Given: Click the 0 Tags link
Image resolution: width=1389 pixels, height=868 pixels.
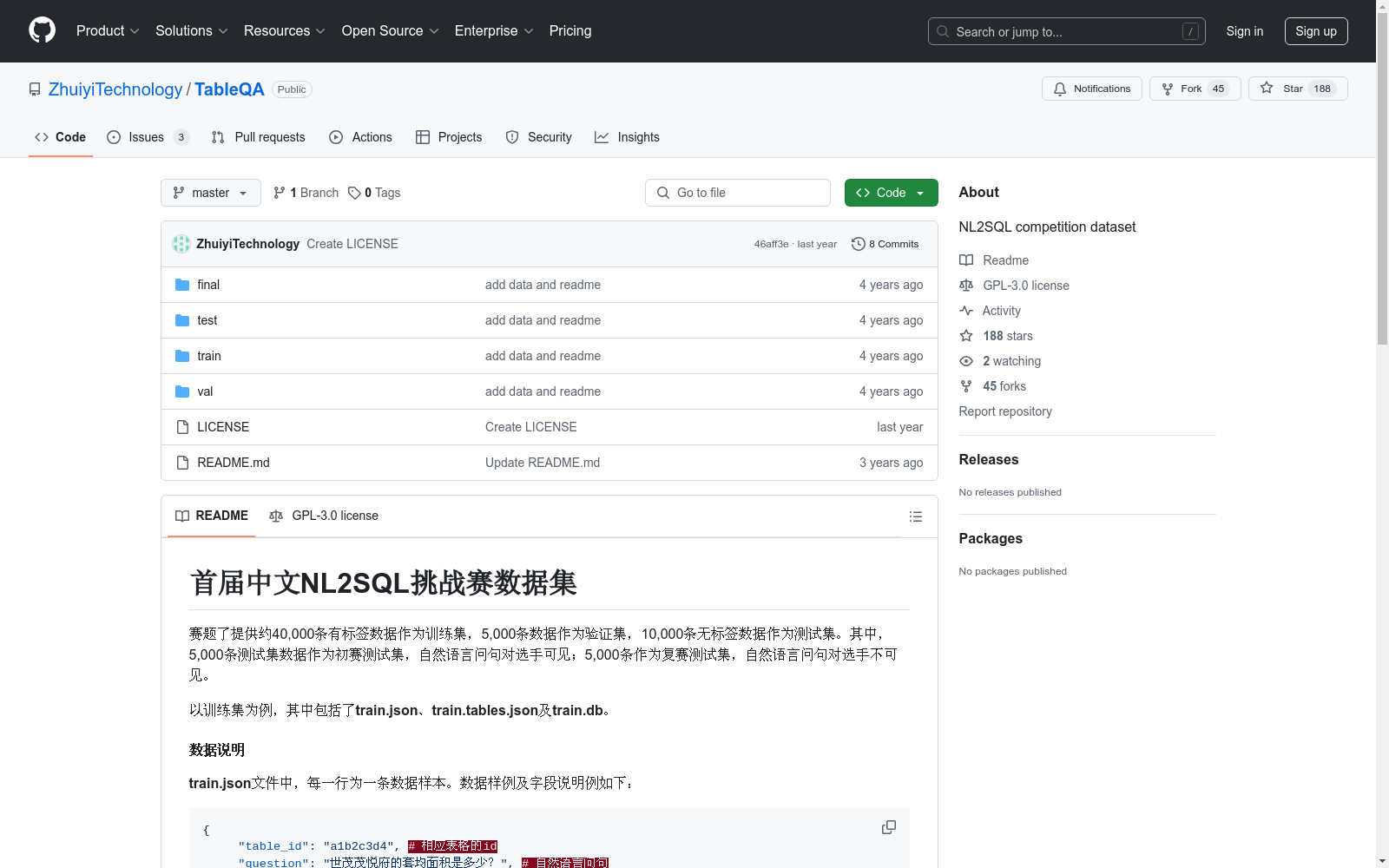Looking at the screenshot, I should (x=374, y=193).
